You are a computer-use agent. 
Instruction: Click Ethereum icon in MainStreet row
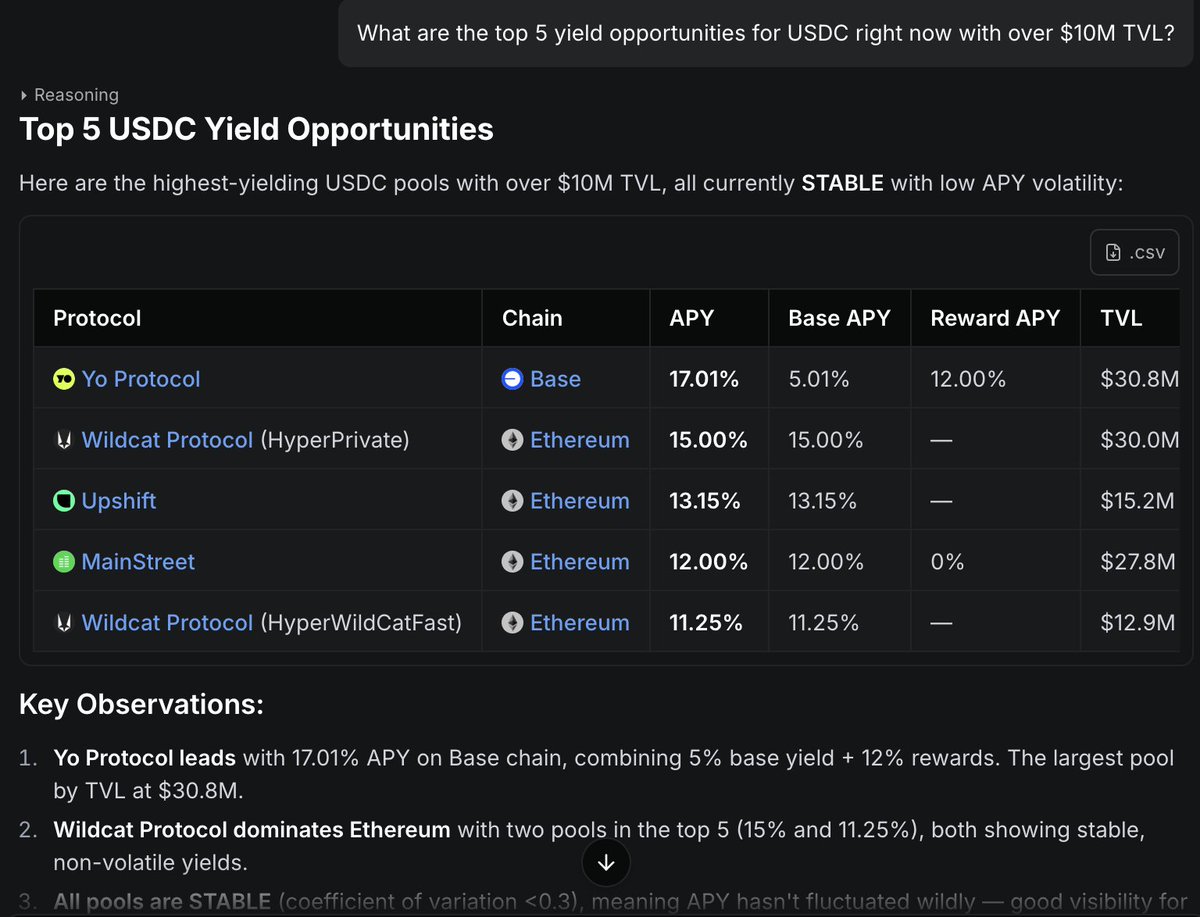(x=512, y=562)
